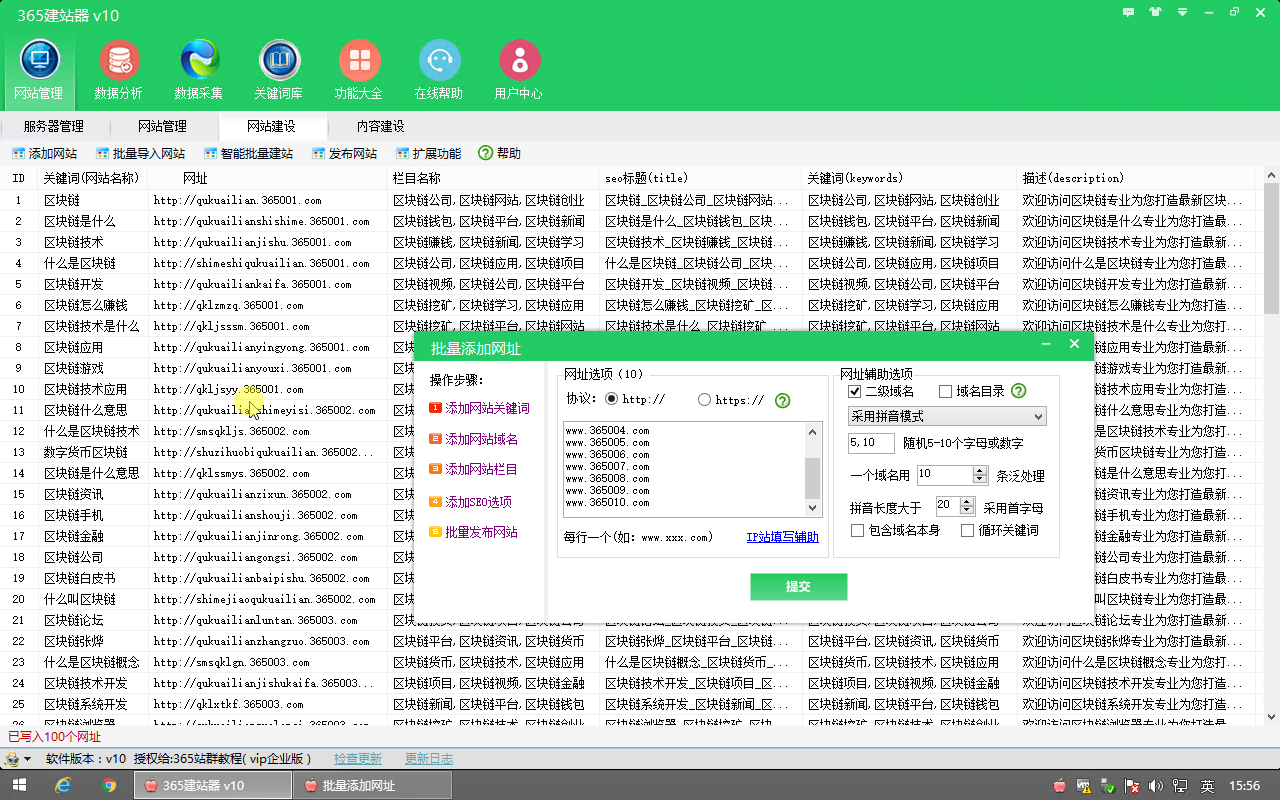Screen dimensions: 1280x800
Task: Click the feedback icon in title bar
Action: point(1129,12)
